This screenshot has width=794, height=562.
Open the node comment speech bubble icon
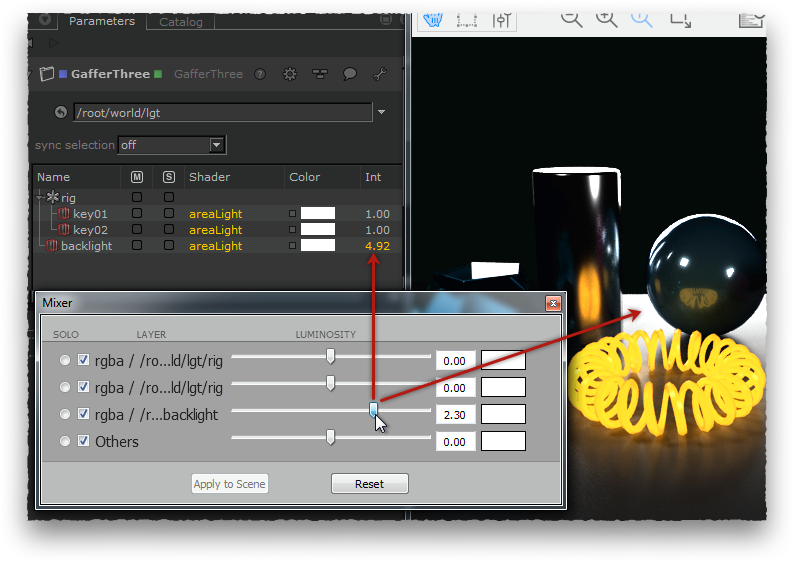tap(350, 74)
